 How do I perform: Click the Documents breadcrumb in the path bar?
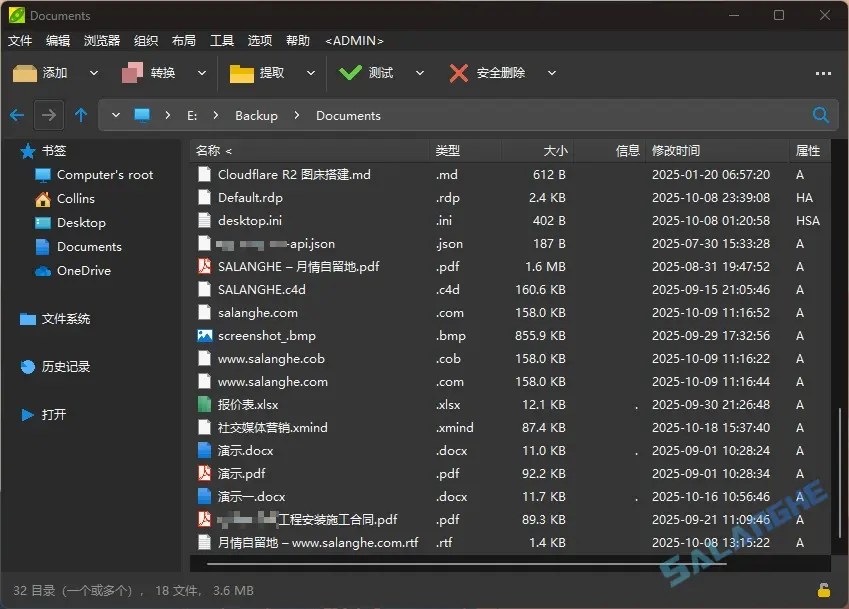click(x=348, y=115)
